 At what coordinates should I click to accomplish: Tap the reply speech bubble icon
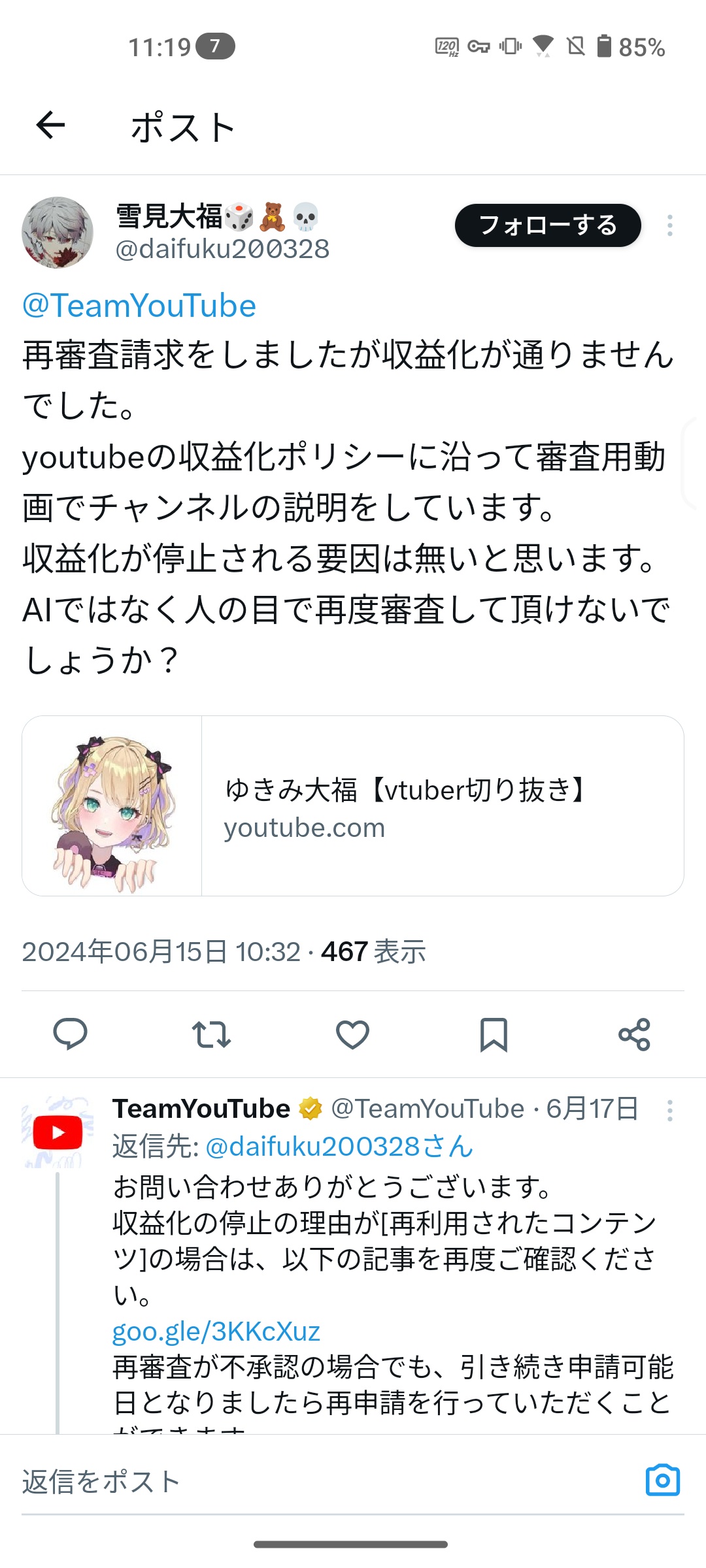pyautogui.click(x=70, y=1034)
